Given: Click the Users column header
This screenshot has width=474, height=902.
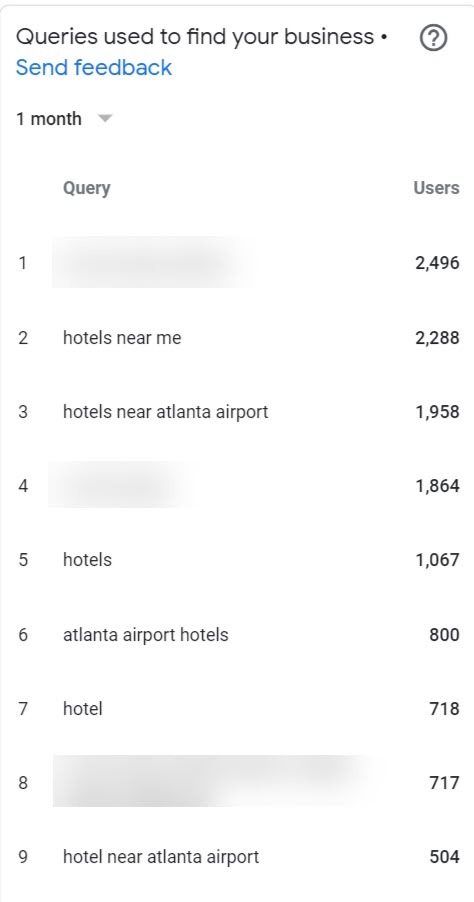Looking at the screenshot, I should [436, 188].
